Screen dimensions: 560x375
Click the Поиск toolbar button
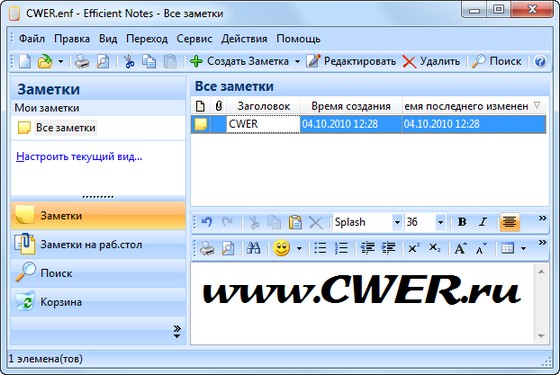(497, 61)
